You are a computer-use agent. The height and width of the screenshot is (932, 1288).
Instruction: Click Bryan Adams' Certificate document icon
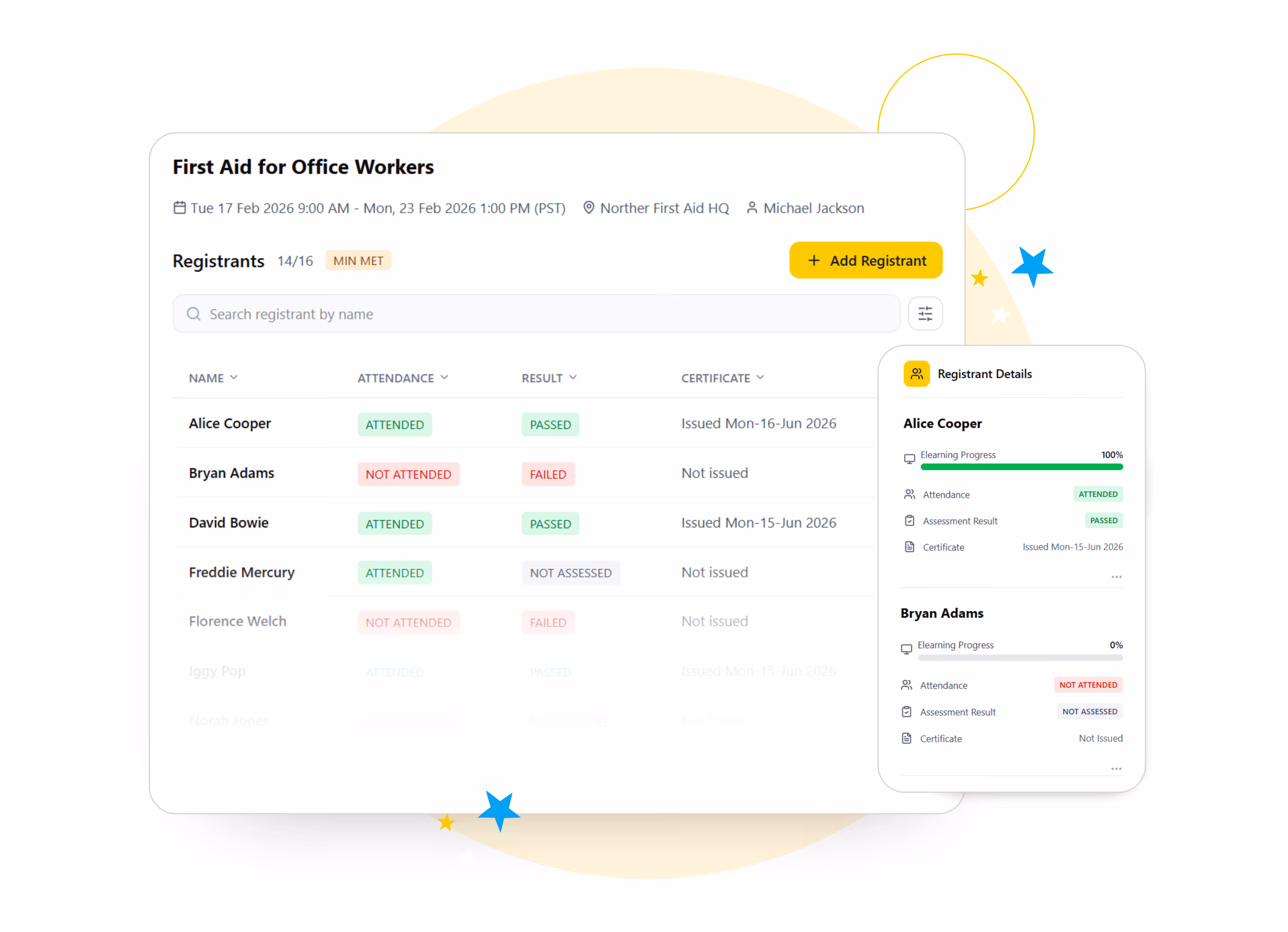pyautogui.click(x=906, y=738)
